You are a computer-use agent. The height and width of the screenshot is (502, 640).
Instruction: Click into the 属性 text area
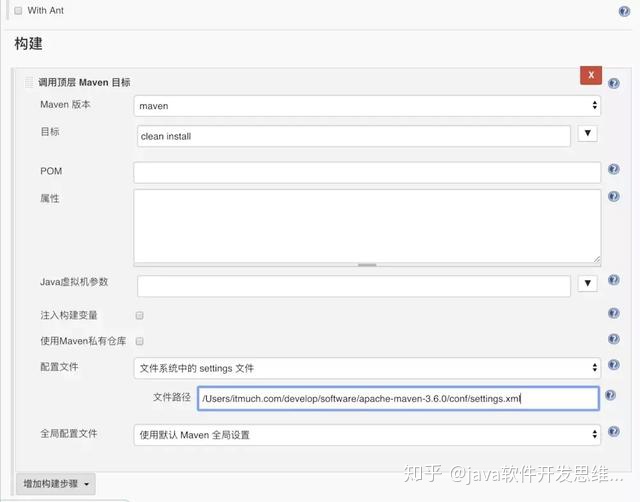367,226
